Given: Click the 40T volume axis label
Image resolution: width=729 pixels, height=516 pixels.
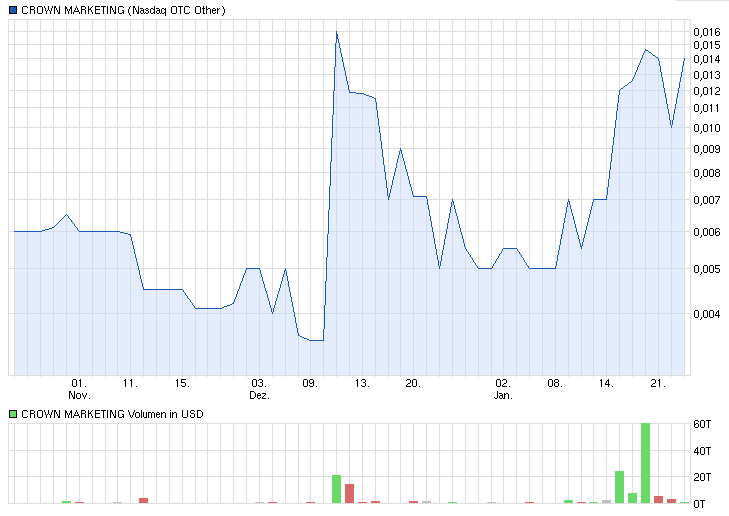Looking at the screenshot, I should (703, 450).
